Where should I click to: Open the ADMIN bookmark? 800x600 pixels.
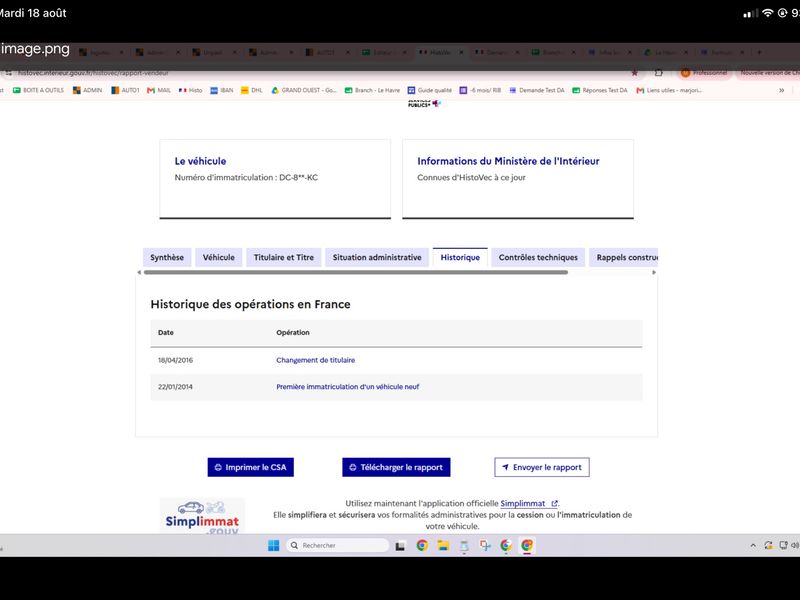pos(87,90)
